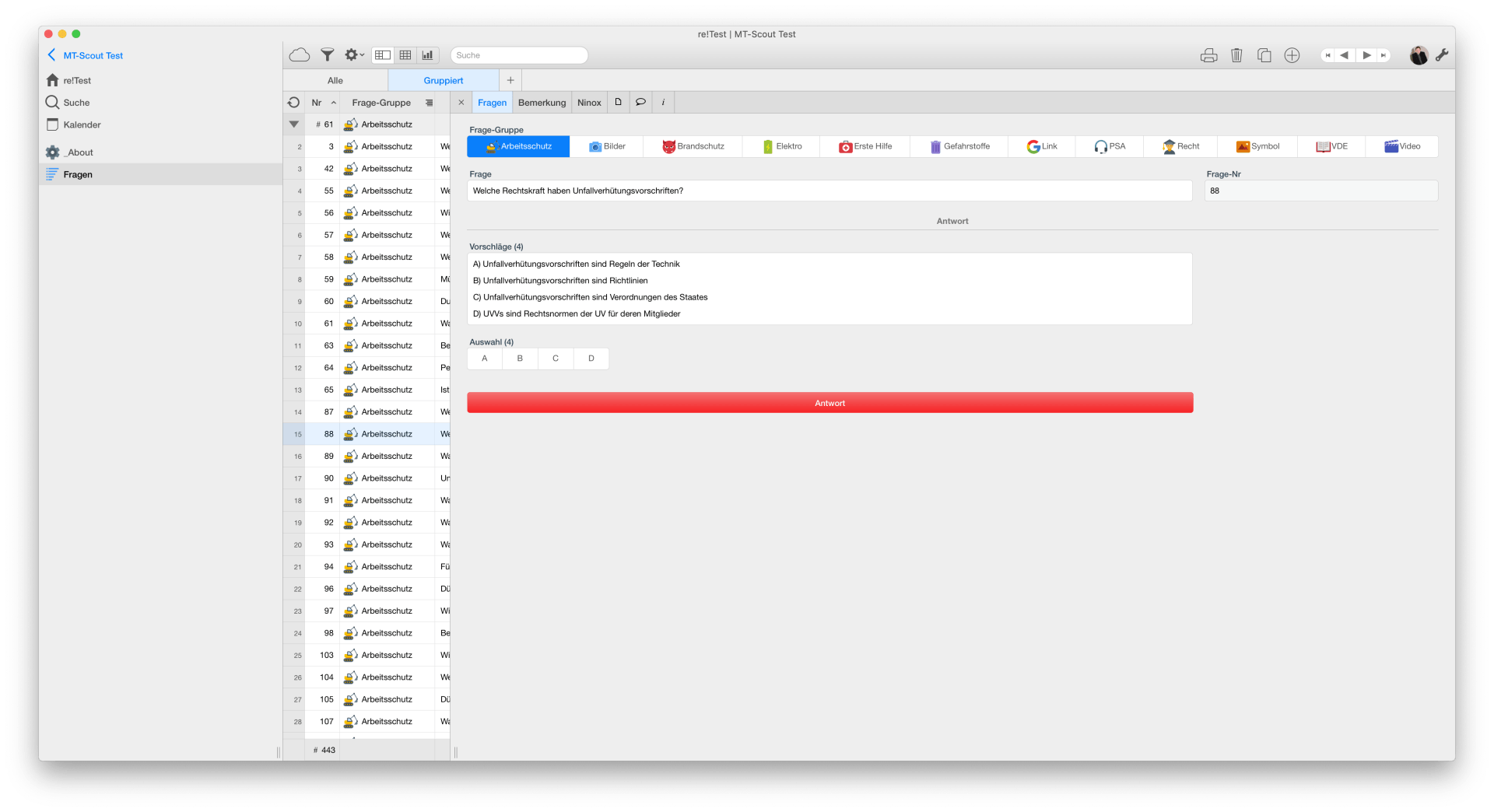Screen dimensions: 1494x812
Task: Close the record detail panel
Action: pyautogui.click(x=461, y=103)
